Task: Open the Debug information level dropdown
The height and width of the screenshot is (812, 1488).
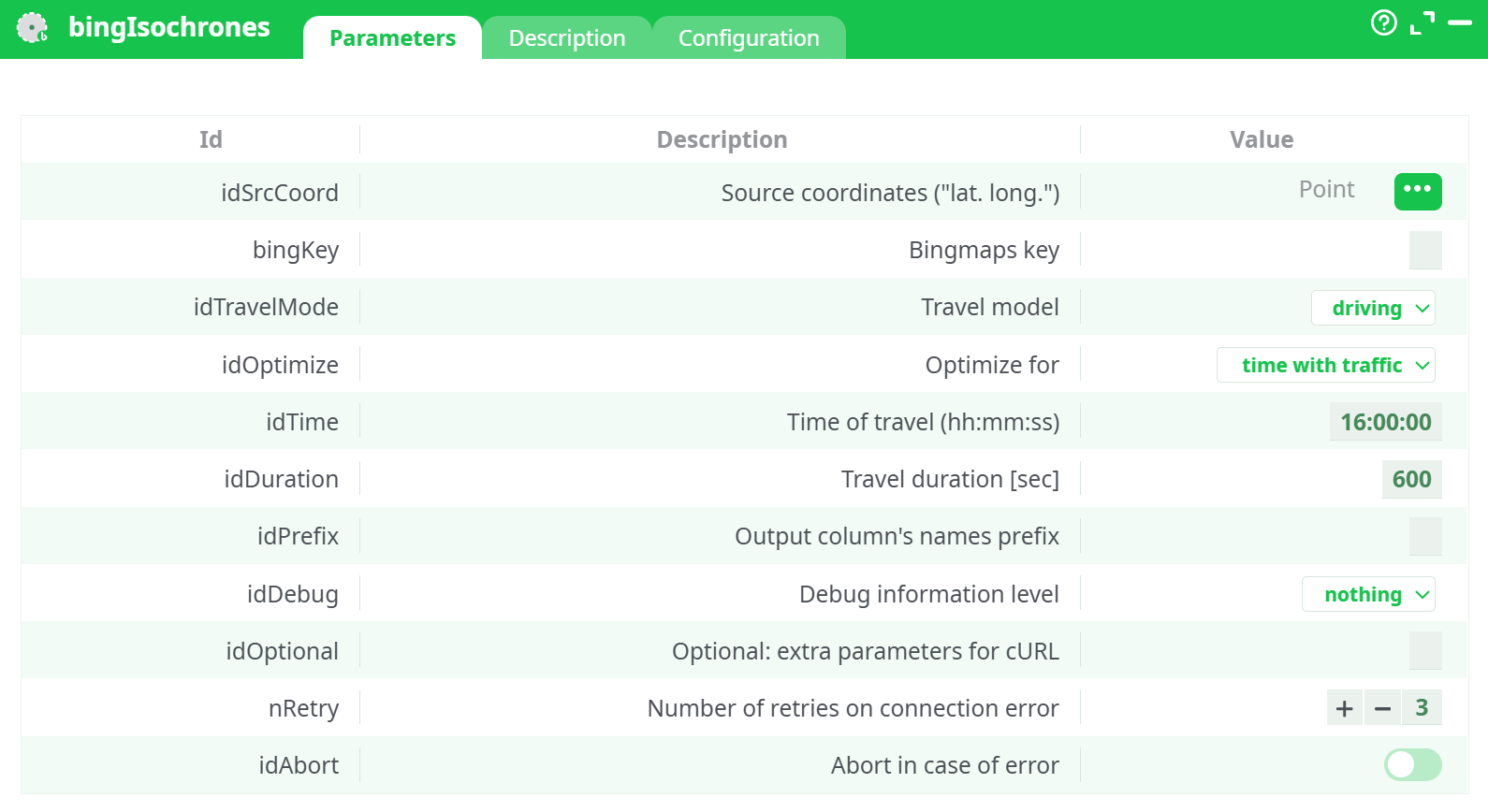Action: 1368,594
